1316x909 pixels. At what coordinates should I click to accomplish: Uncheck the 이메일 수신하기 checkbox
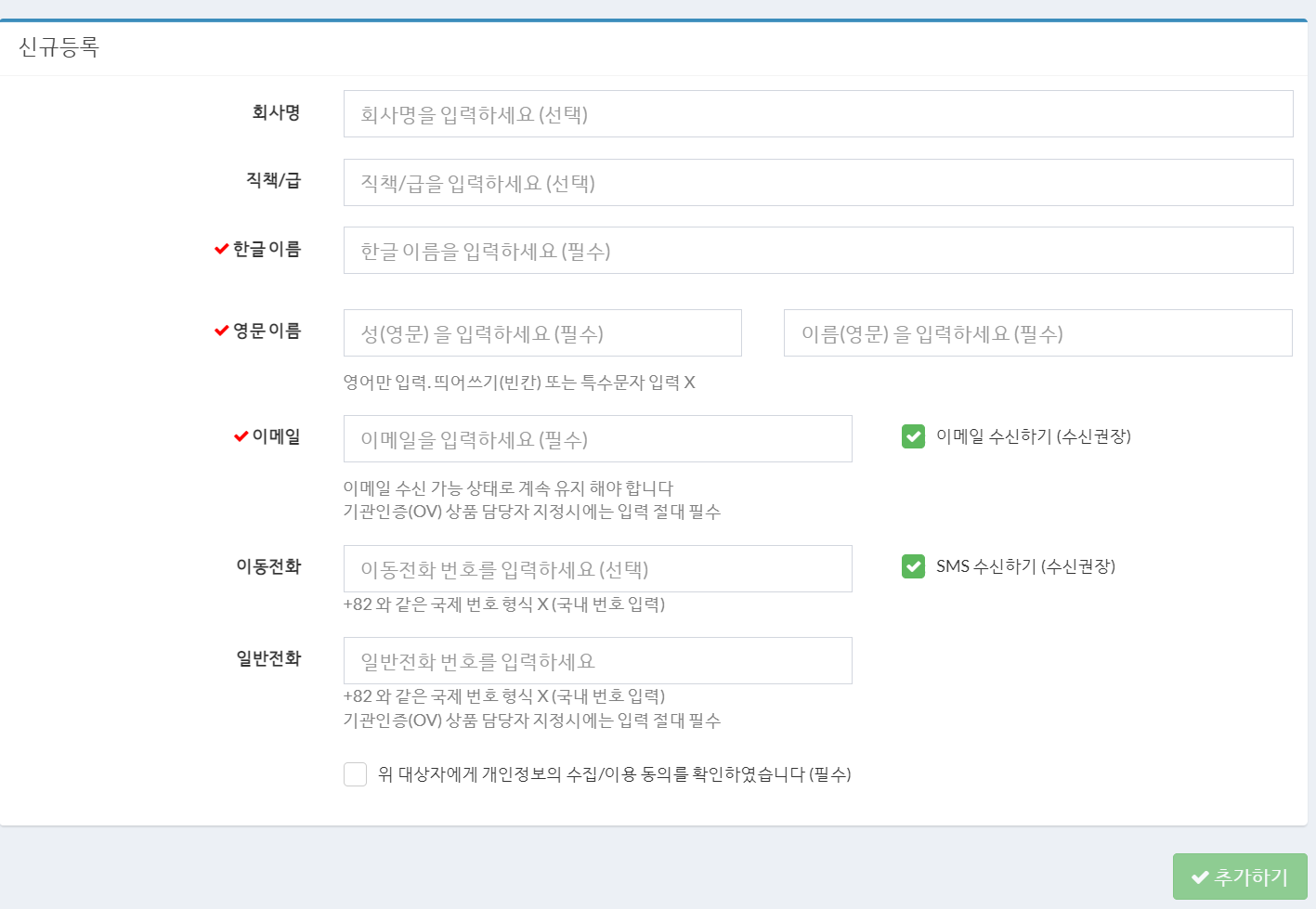click(913, 436)
